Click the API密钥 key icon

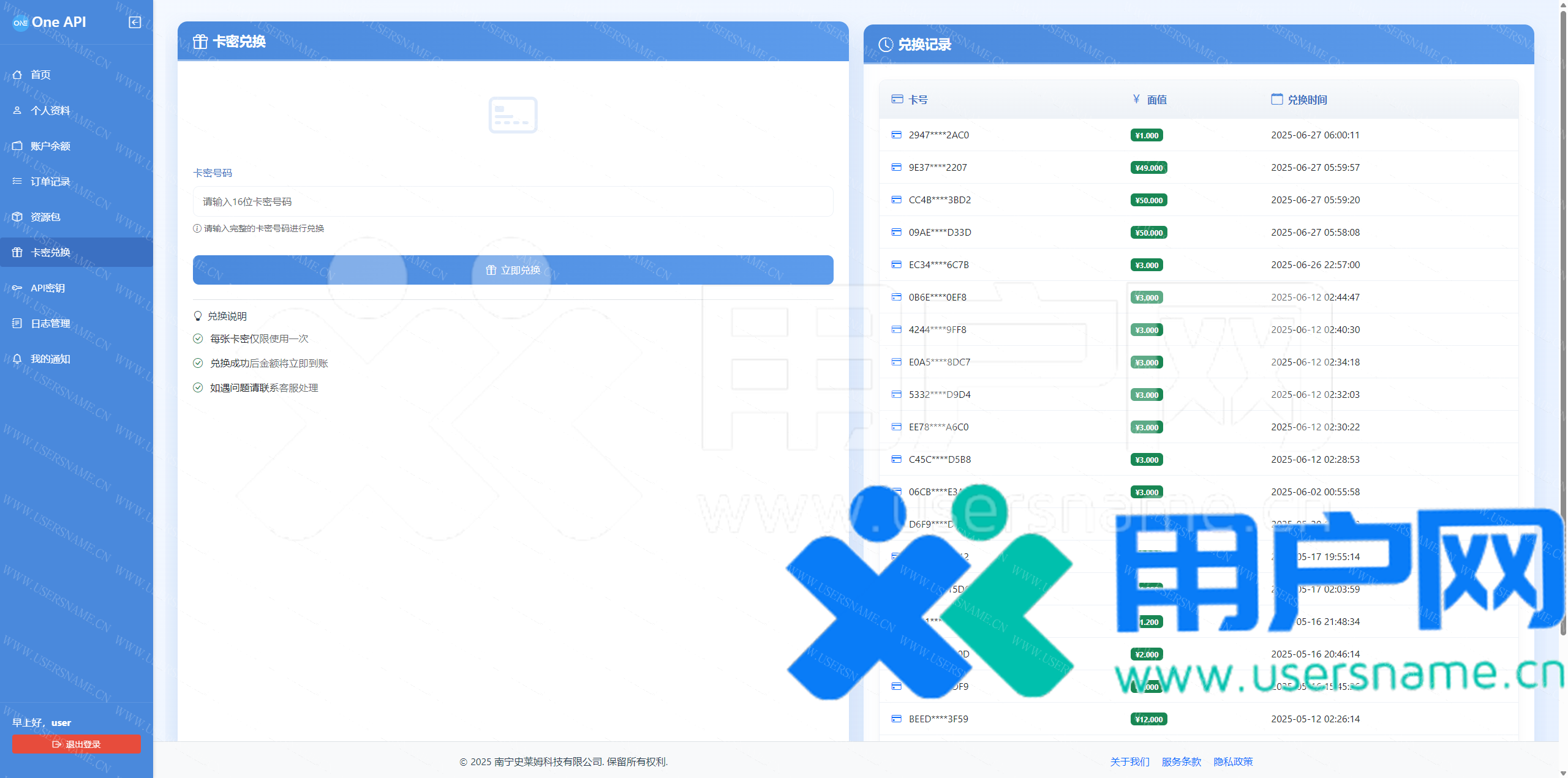click(x=17, y=288)
